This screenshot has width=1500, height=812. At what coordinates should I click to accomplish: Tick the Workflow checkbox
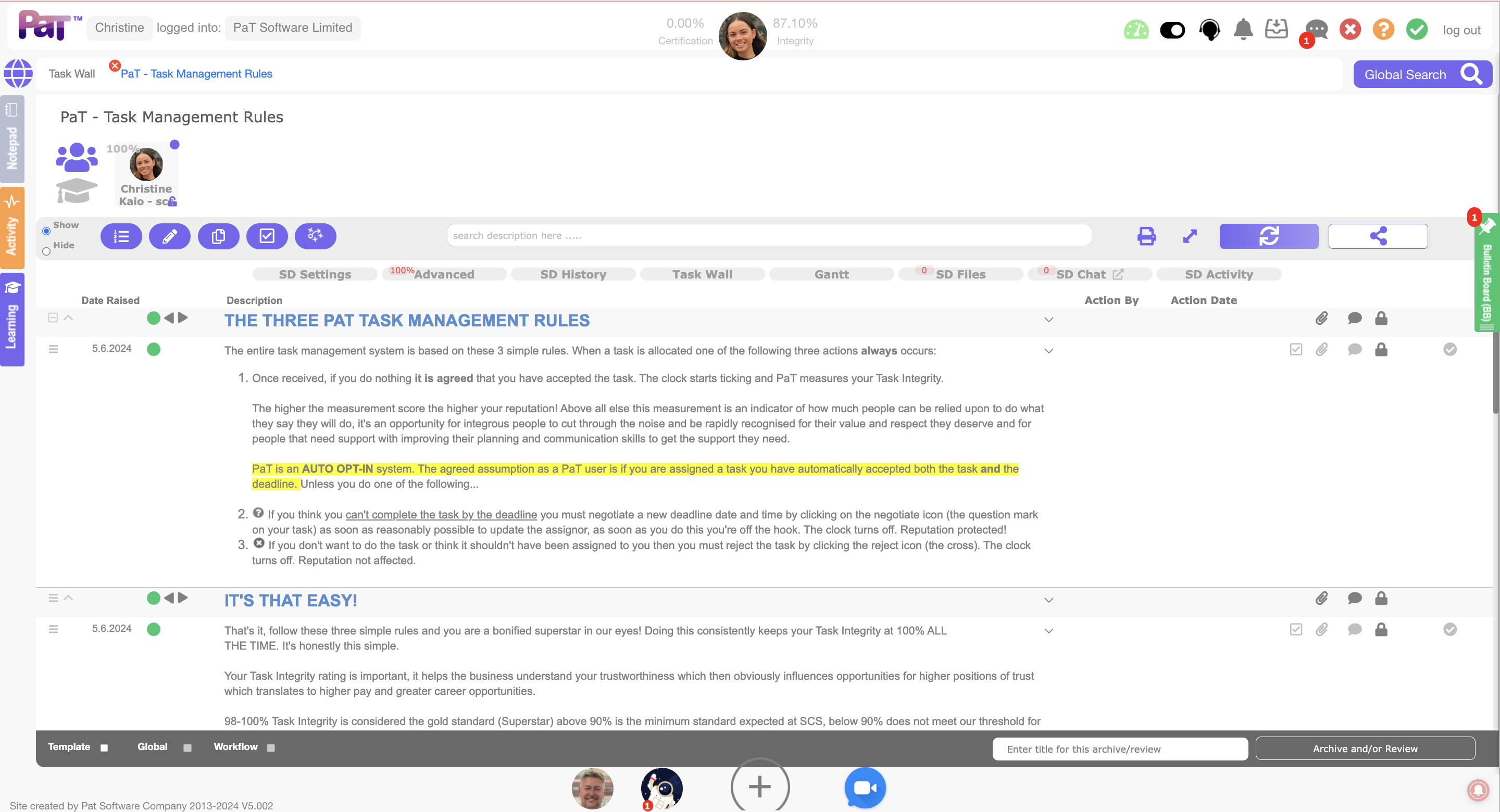click(x=271, y=748)
